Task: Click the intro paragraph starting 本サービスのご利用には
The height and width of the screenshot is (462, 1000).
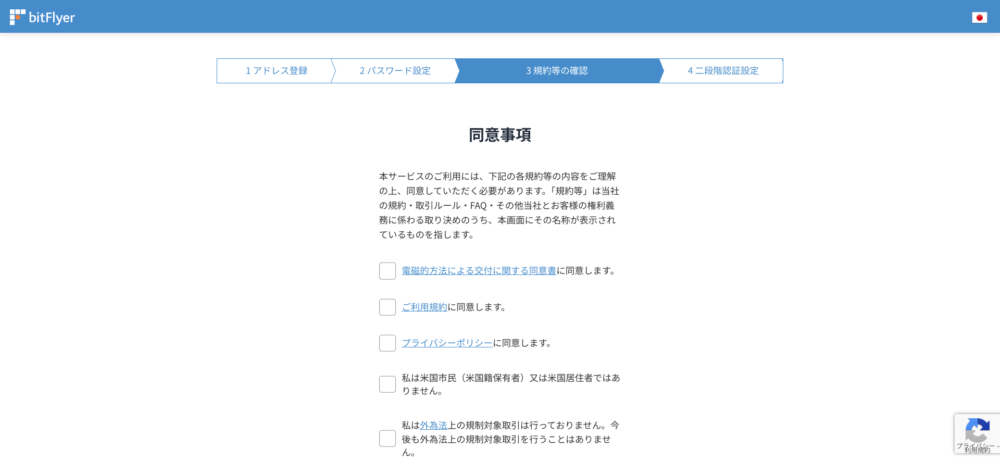Action: (500, 205)
